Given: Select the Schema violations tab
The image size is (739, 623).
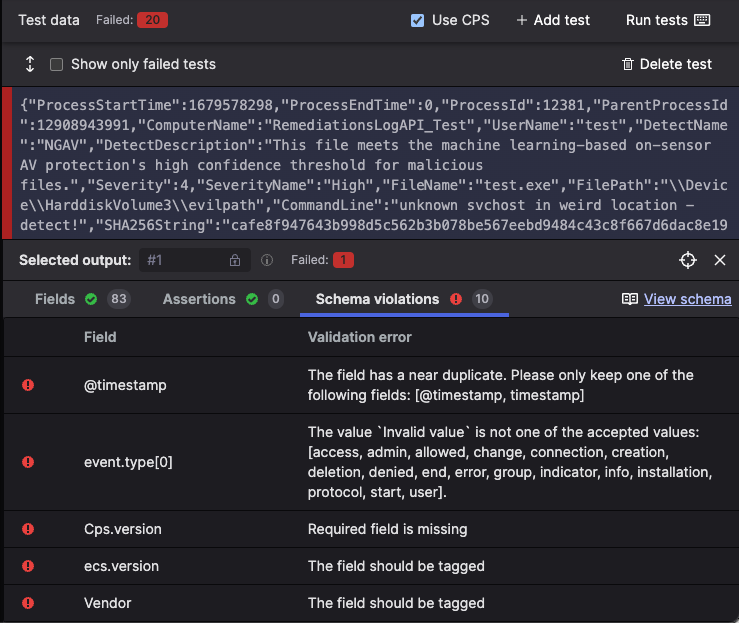Looking at the screenshot, I should coord(377,299).
